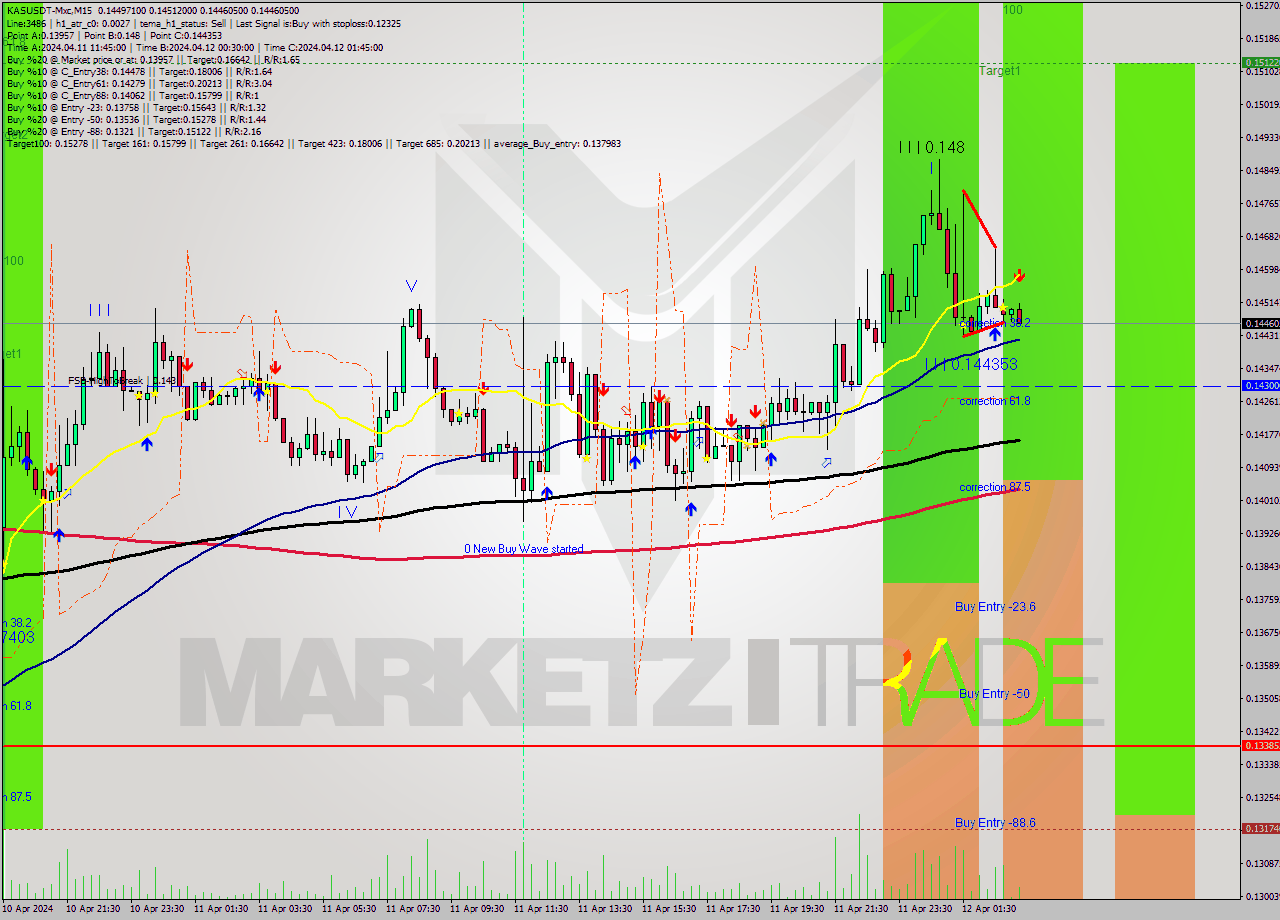Click the 'correction 38.2' level label
The height and width of the screenshot is (920, 1280).
coord(994,323)
